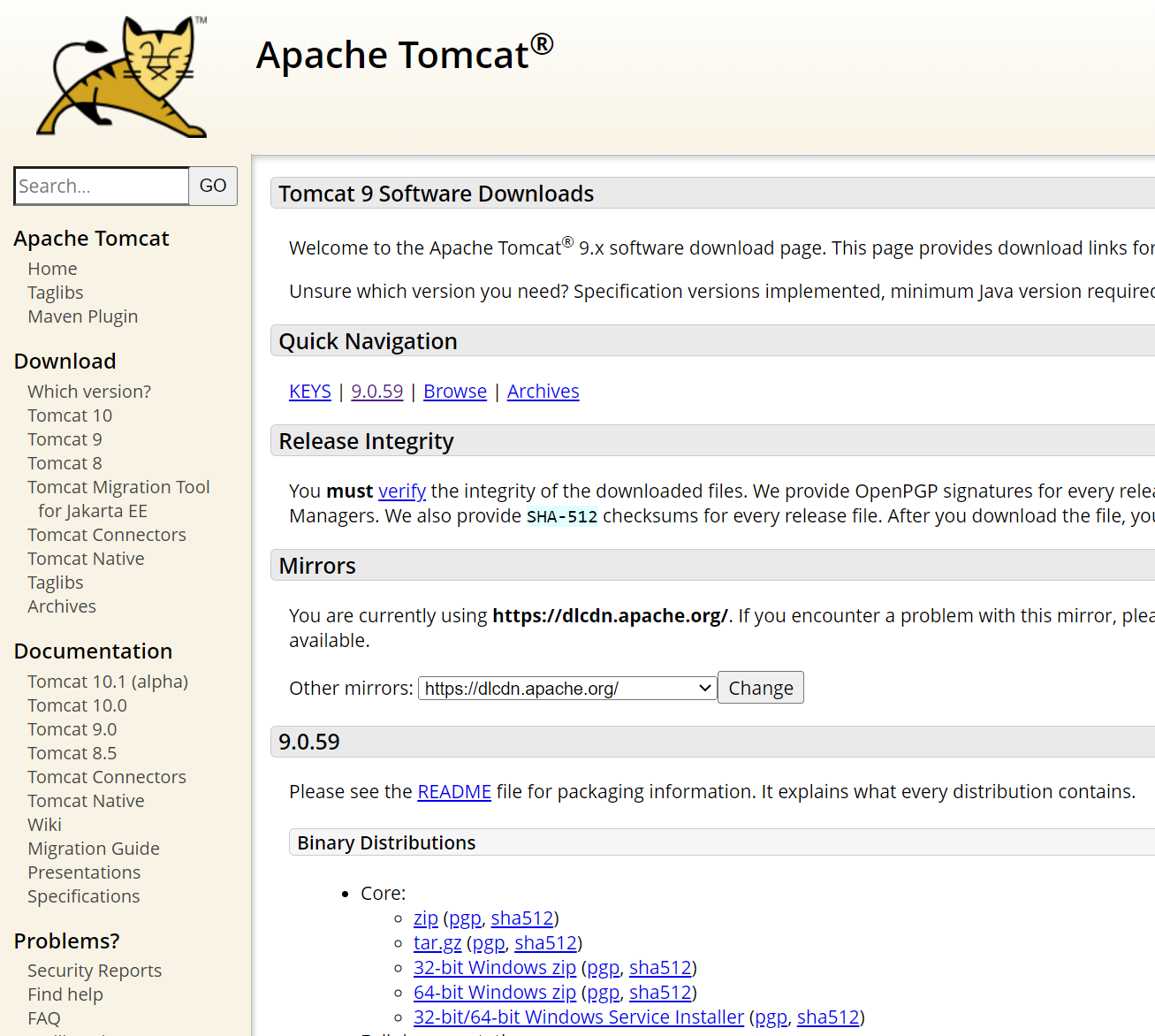Click the 'Apache Tomcat®' page title

click(x=405, y=53)
